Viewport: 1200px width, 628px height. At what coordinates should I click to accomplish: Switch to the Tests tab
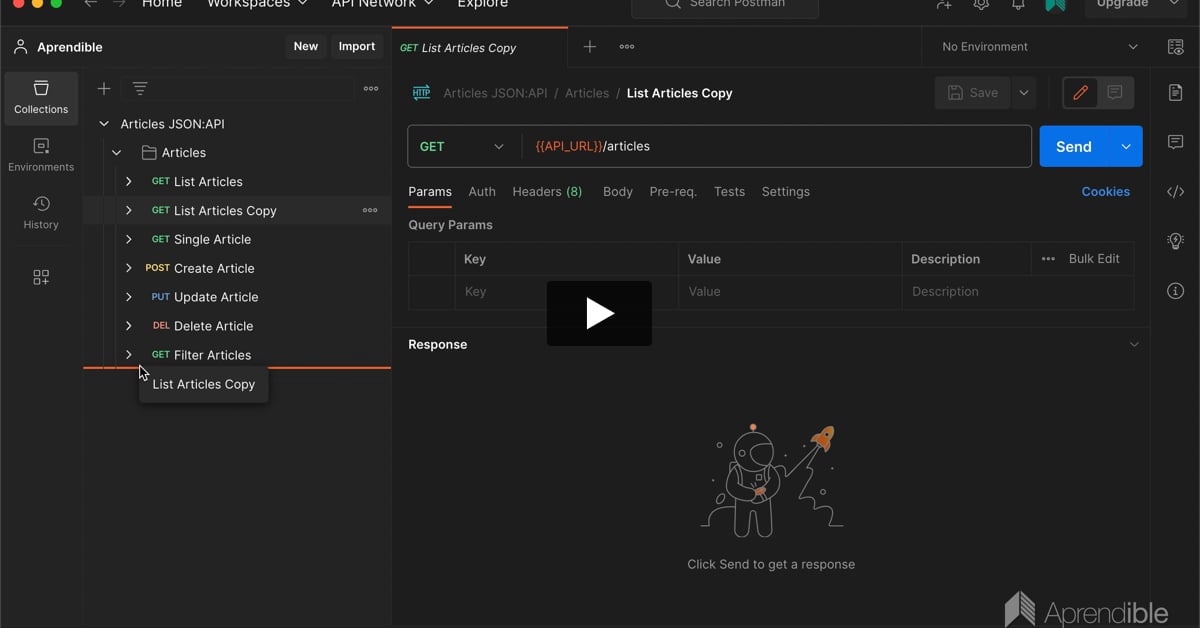(x=729, y=192)
